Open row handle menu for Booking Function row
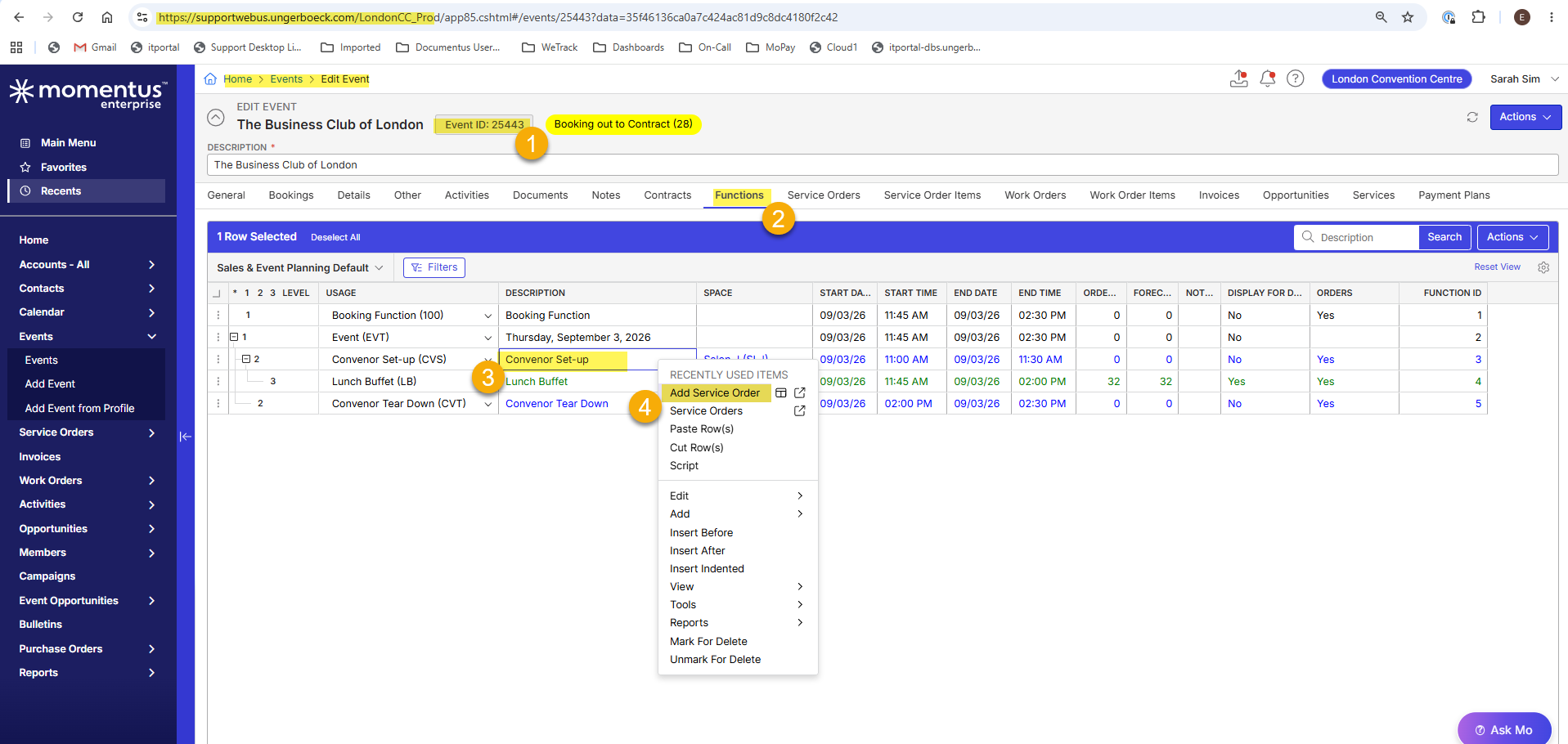 pos(218,316)
